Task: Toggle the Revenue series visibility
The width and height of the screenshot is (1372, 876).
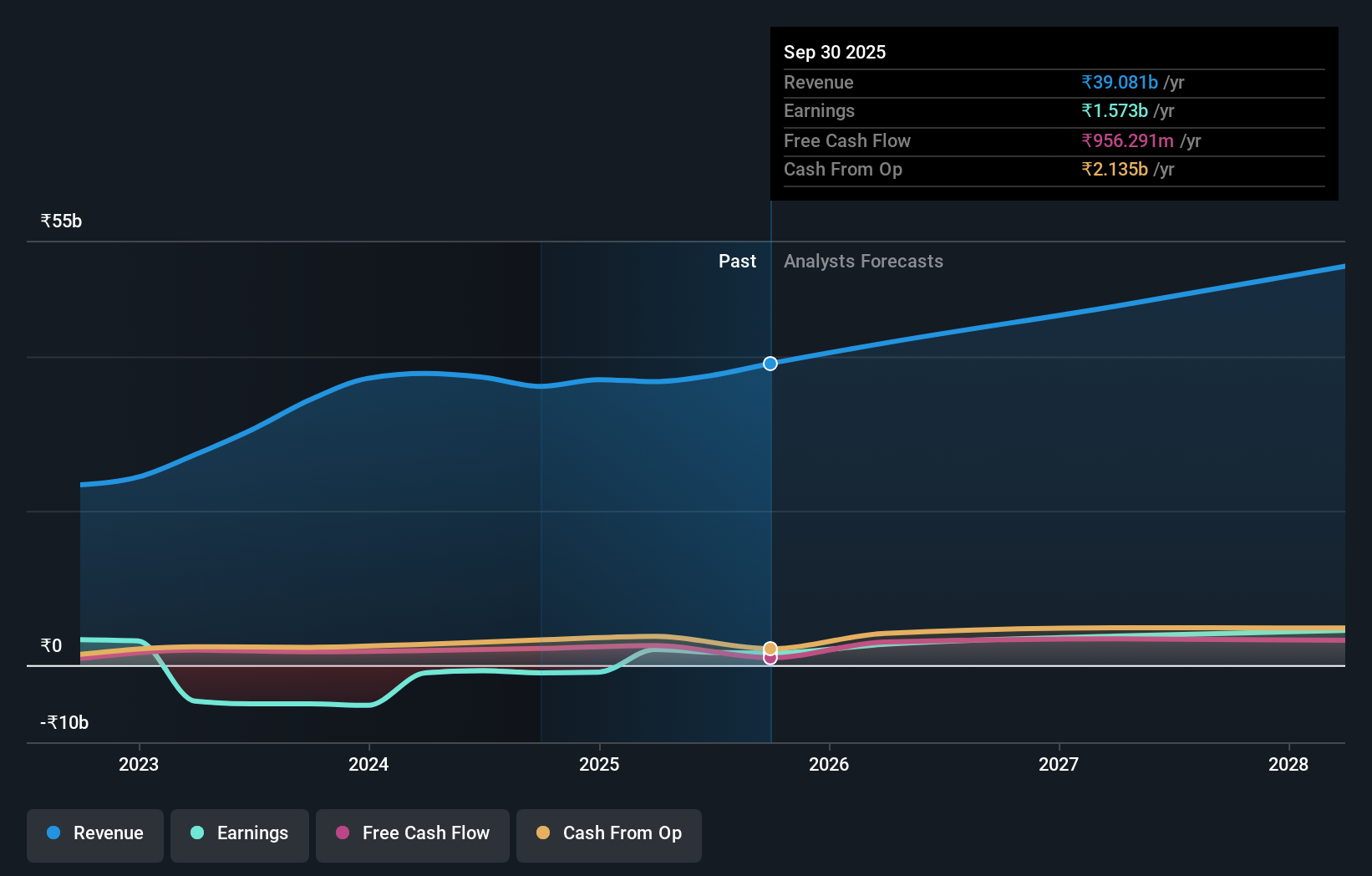Action: [x=94, y=833]
